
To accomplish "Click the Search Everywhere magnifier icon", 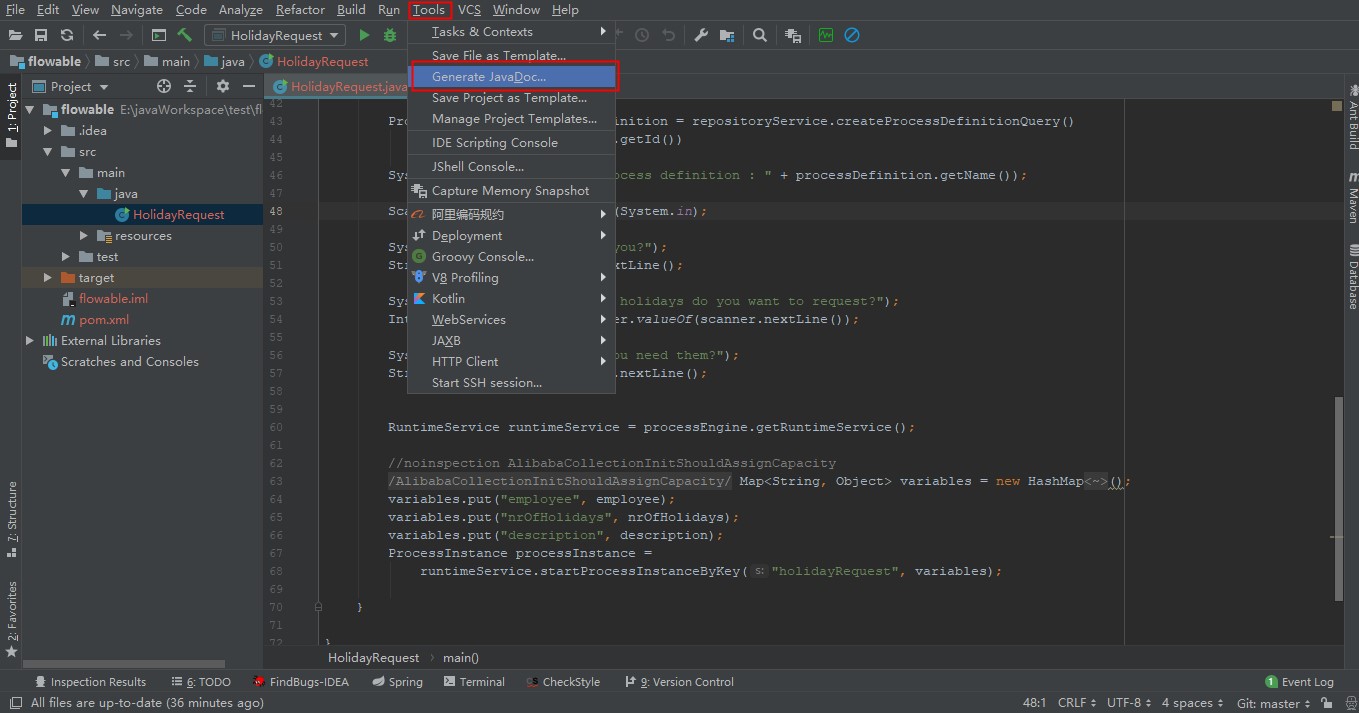I will [760, 35].
